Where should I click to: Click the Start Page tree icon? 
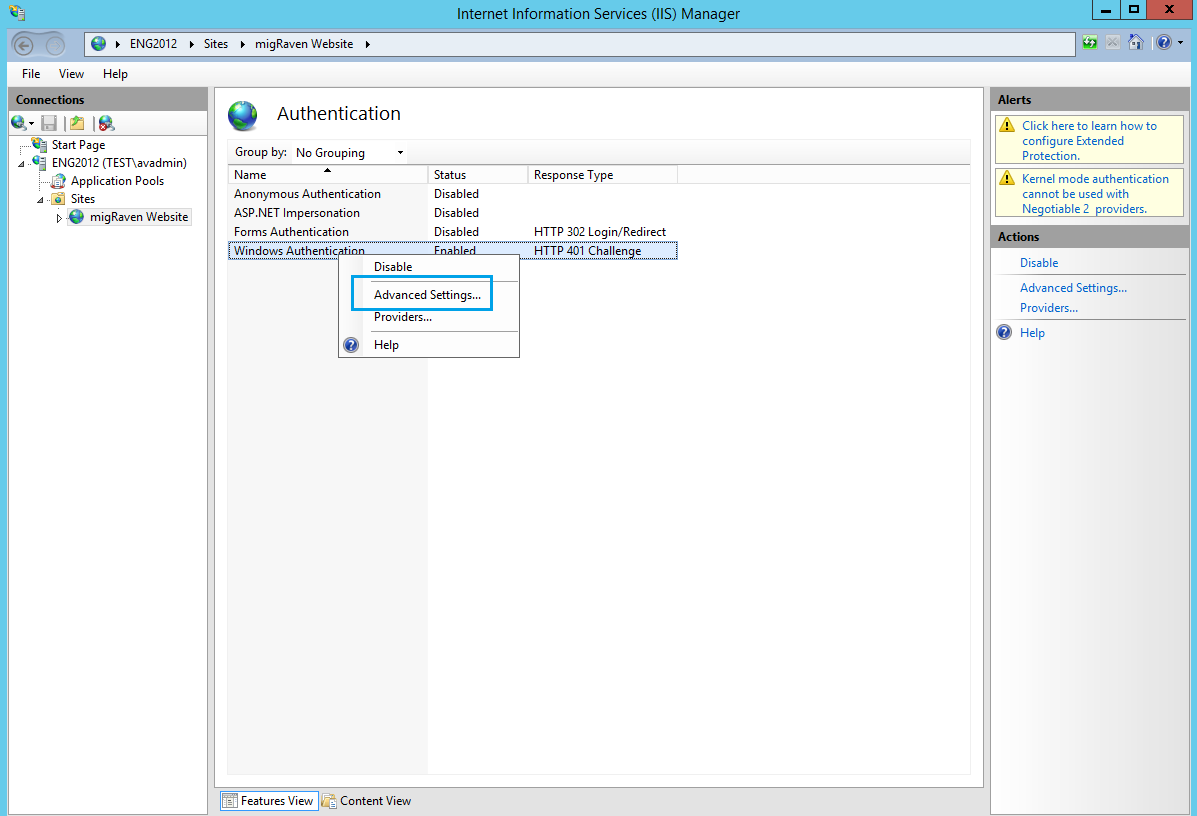click(40, 144)
